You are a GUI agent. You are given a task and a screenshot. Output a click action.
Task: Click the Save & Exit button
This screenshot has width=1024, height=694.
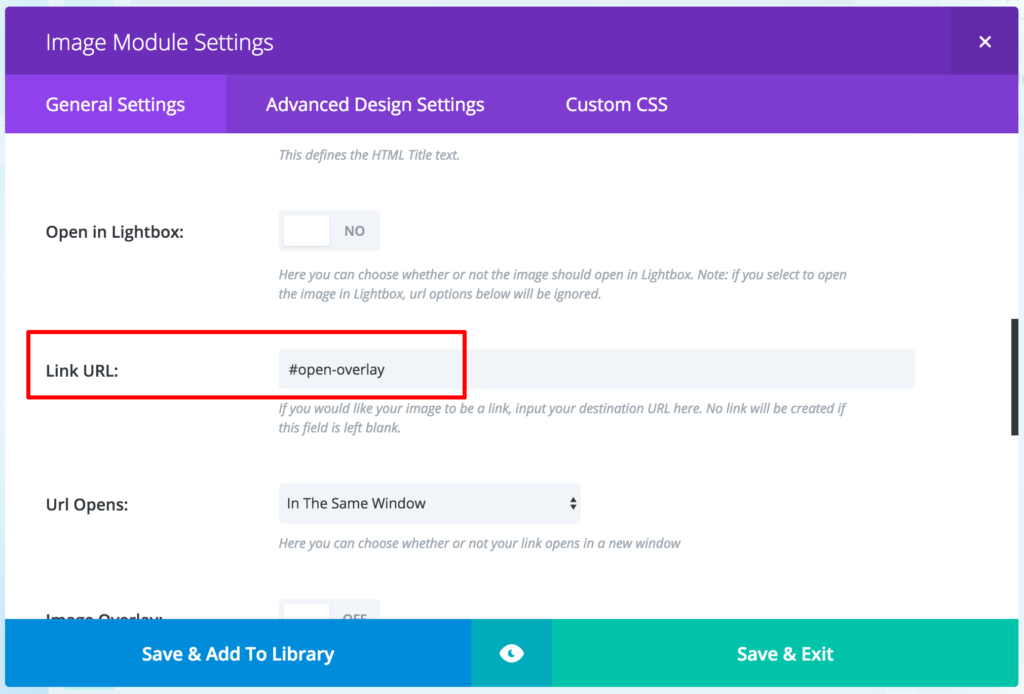(785, 654)
